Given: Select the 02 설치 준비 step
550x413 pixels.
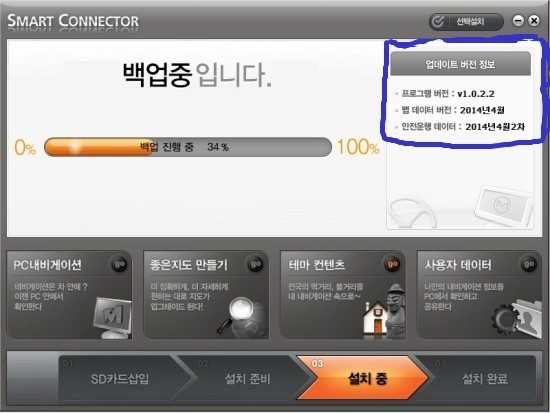Looking at the screenshot, I should coord(248,378).
